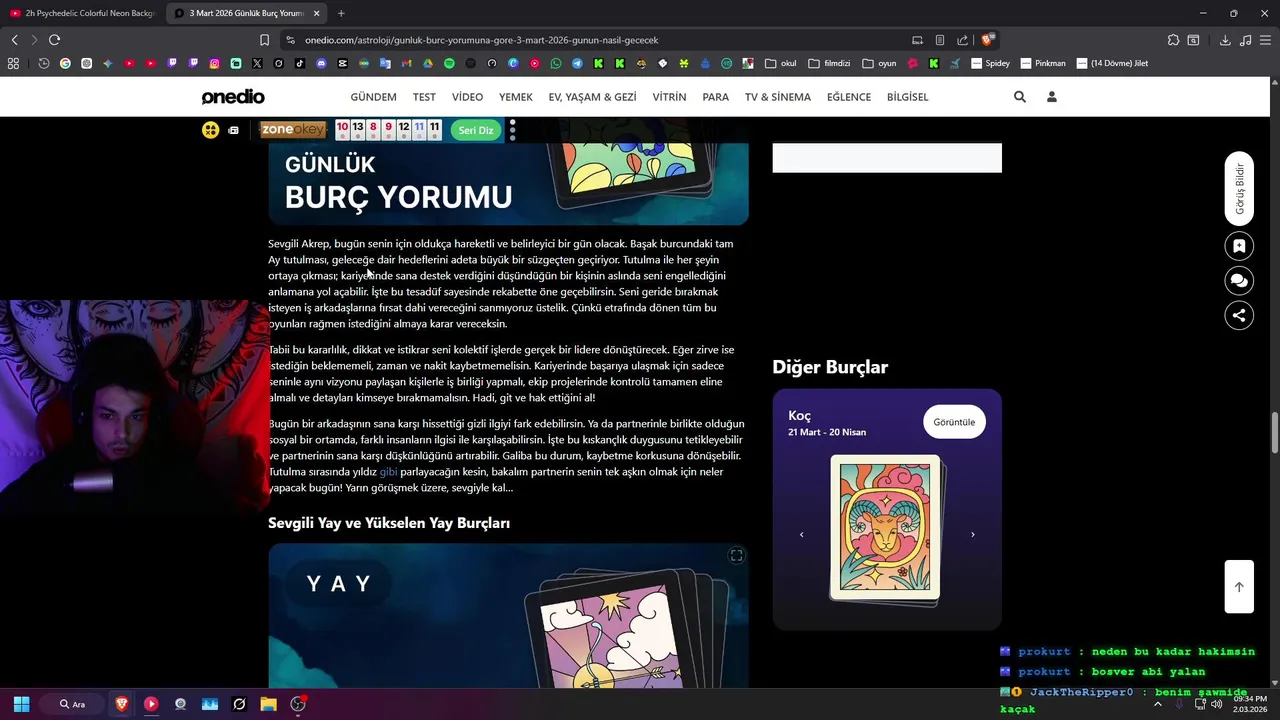Open the Gmail bookmark icon
Viewport: 1280px width, 720px height.
pyautogui.click(x=406, y=63)
